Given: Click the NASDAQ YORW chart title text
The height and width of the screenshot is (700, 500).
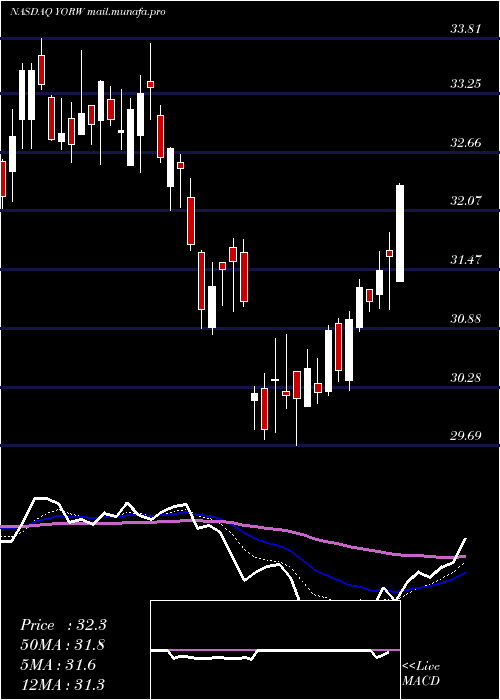Looking at the screenshot, I should pyautogui.click(x=88, y=12).
